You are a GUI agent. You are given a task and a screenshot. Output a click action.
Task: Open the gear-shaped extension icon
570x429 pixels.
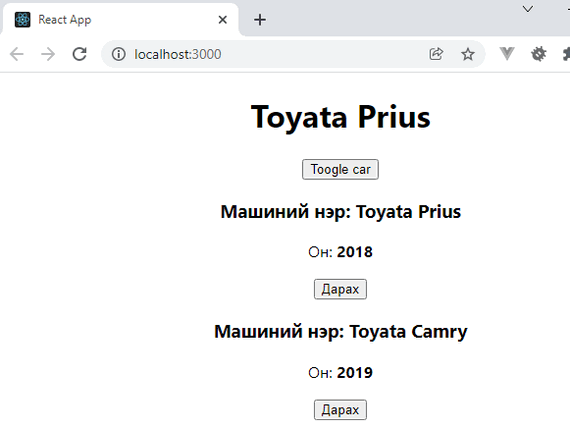click(x=539, y=54)
